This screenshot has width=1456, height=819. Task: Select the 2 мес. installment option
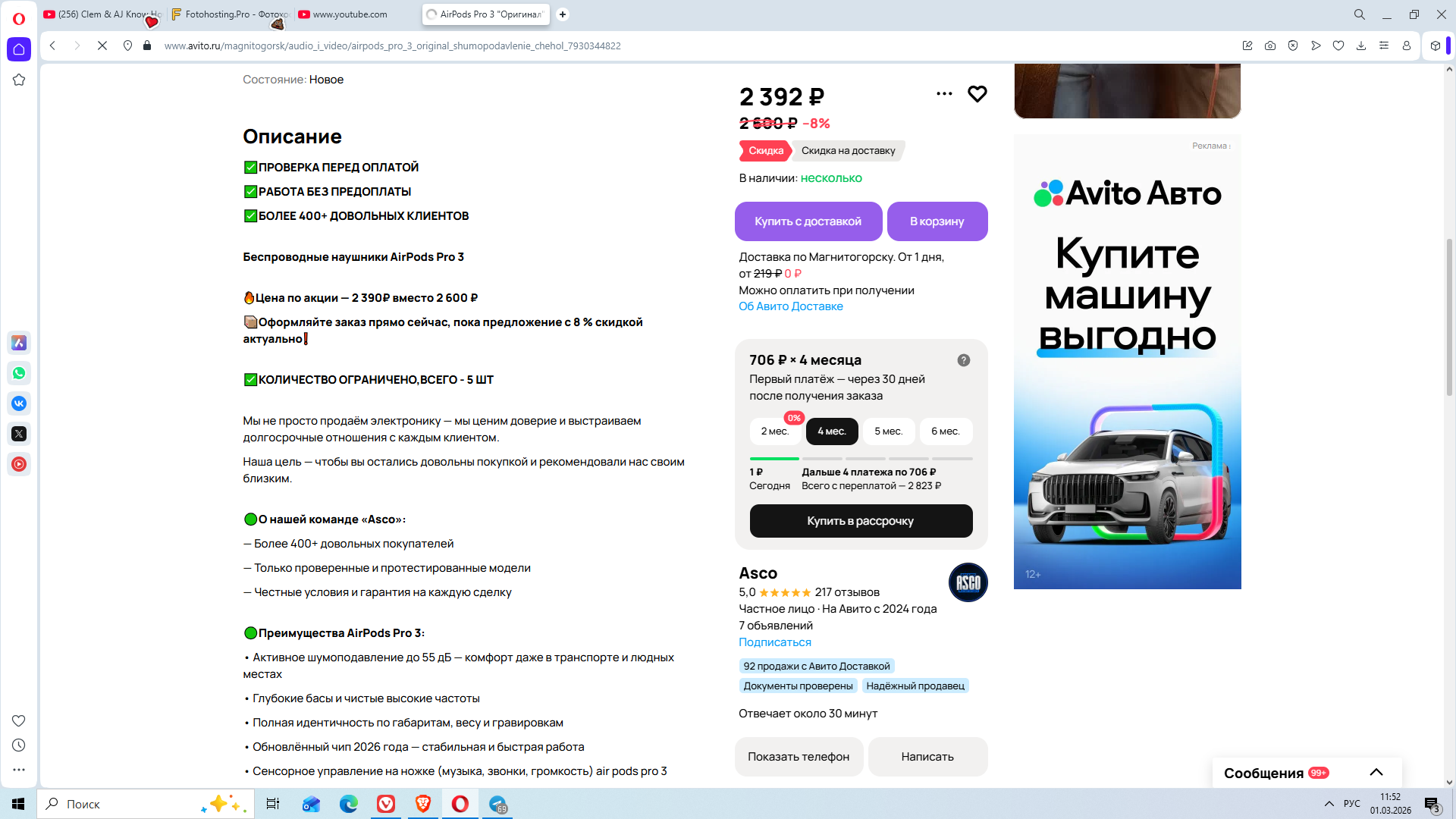click(x=774, y=431)
